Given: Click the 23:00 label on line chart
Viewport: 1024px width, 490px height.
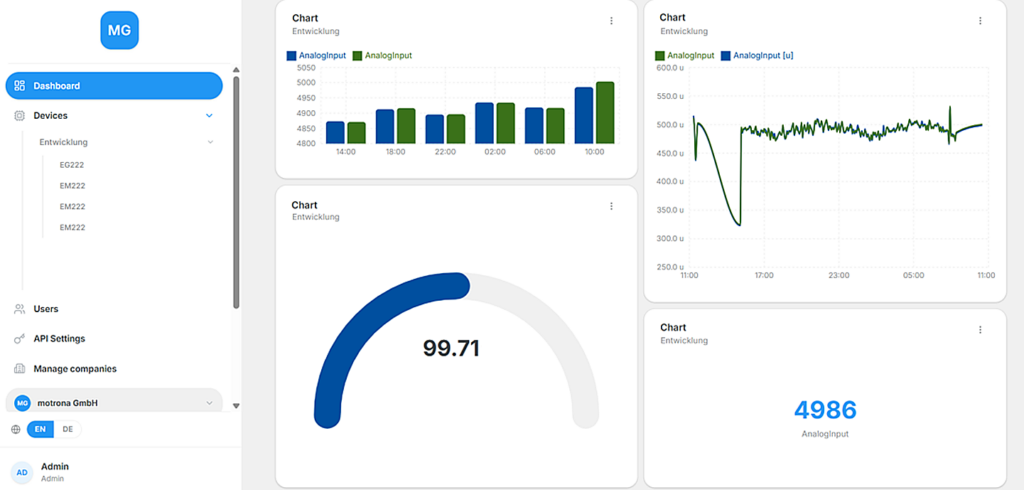Looking at the screenshot, I should pos(839,276).
